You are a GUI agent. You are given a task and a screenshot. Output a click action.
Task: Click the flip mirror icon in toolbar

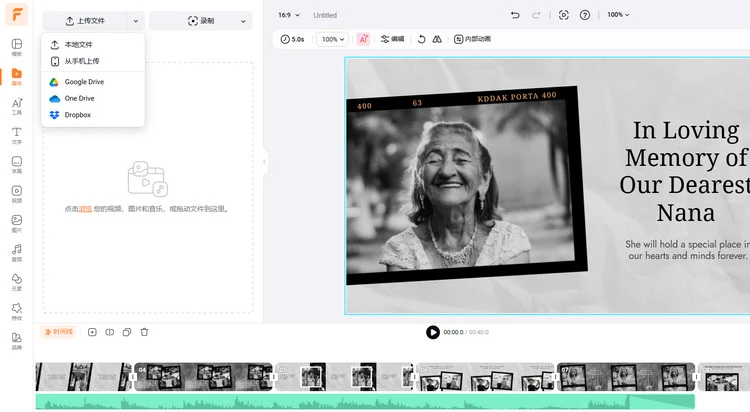437,39
